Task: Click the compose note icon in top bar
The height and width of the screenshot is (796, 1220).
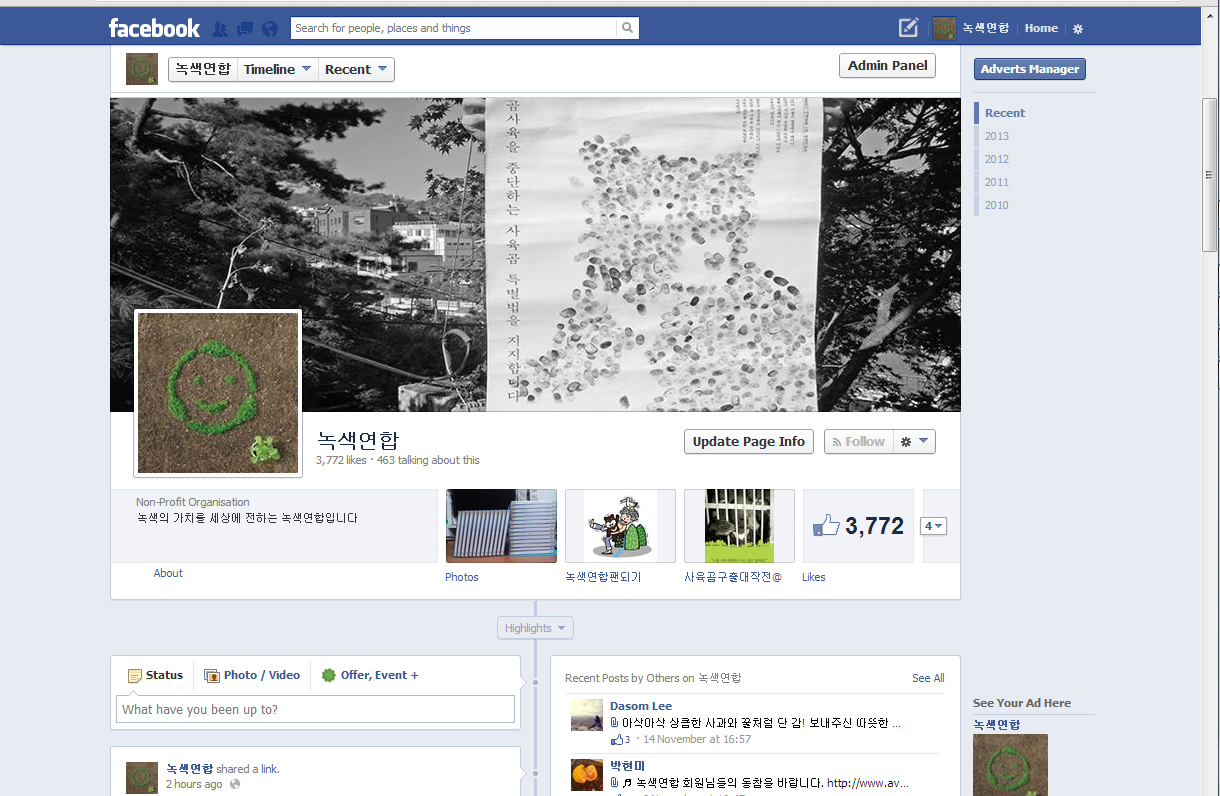Action: click(x=908, y=28)
